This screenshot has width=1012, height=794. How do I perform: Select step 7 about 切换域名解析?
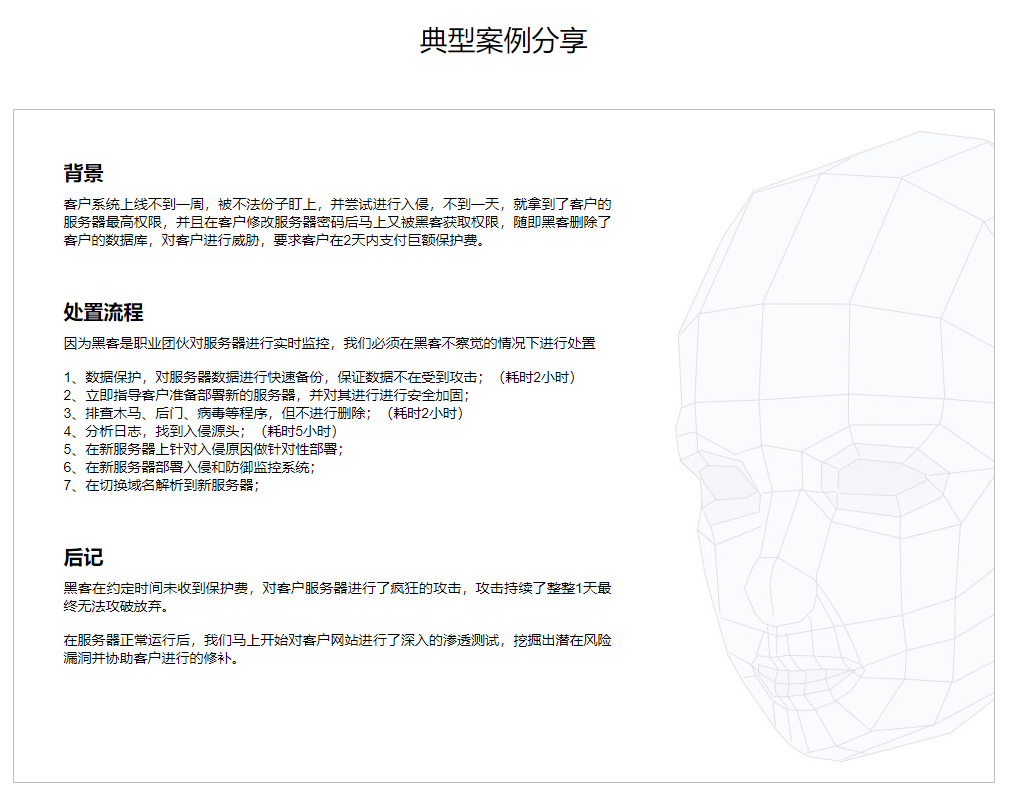[161, 485]
